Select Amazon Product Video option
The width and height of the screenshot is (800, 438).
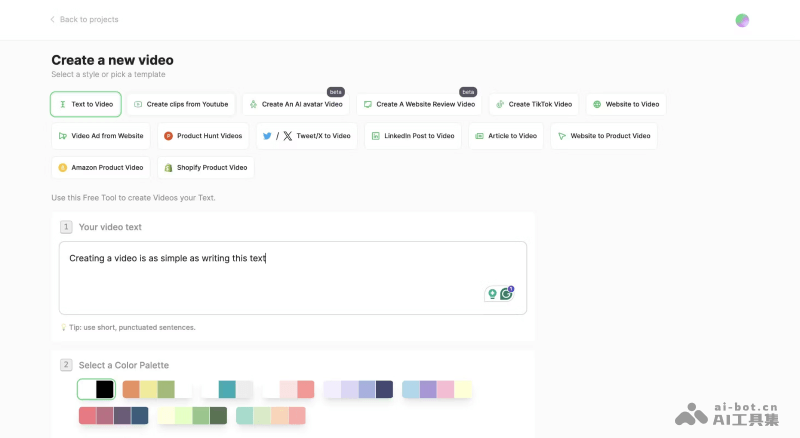tap(100, 167)
